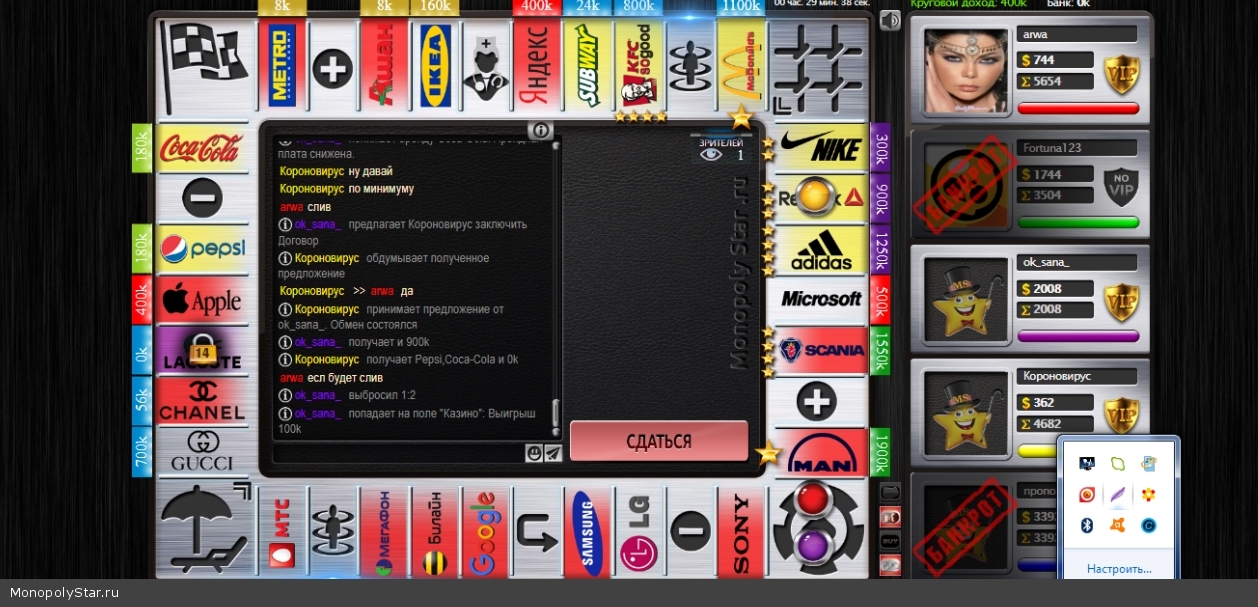The height and width of the screenshot is (607, 1258).
Task: Select the Sony property cell
Action: [741, 532]
